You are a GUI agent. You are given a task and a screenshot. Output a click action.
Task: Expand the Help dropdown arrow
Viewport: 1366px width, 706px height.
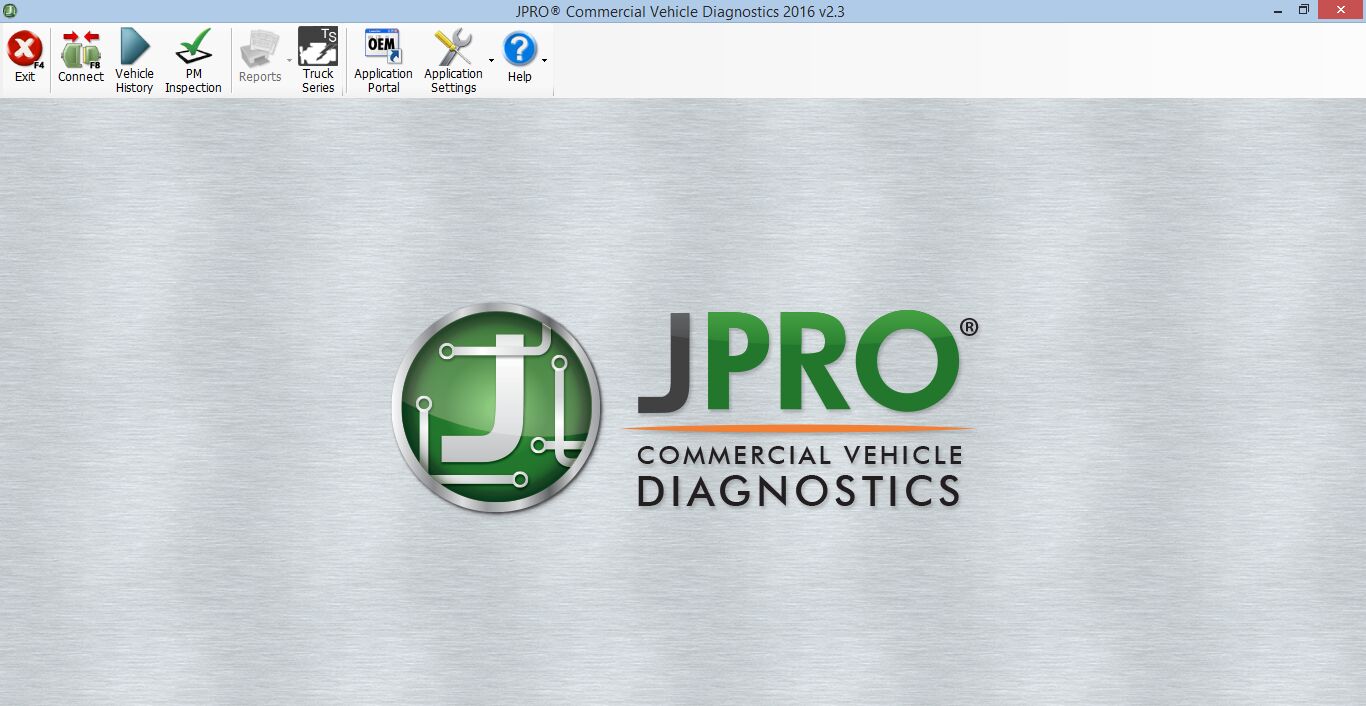click(544, 60)
